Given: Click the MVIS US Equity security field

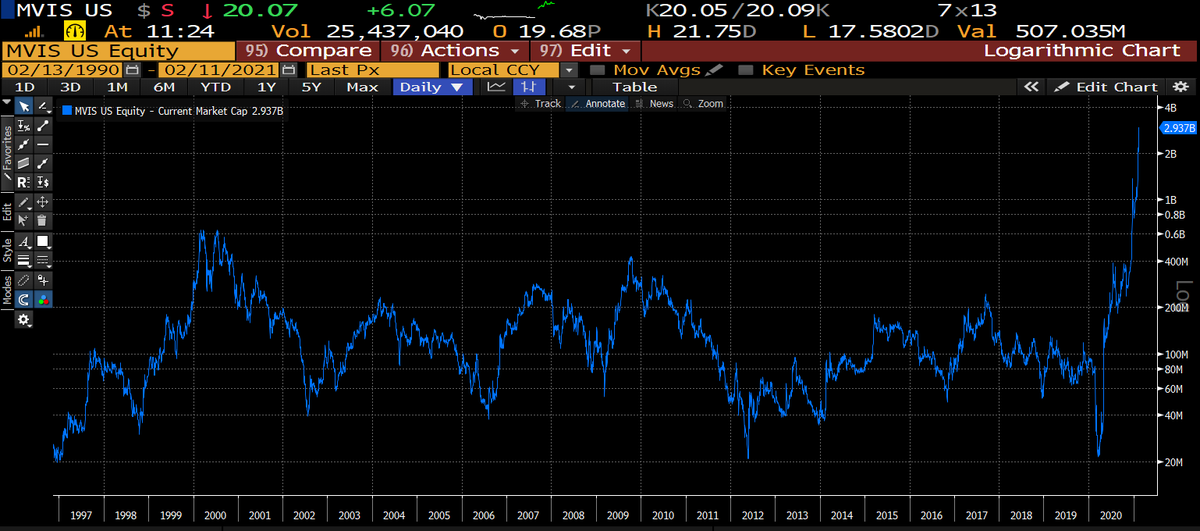Looking at the screenshot, I should point(118,50).
